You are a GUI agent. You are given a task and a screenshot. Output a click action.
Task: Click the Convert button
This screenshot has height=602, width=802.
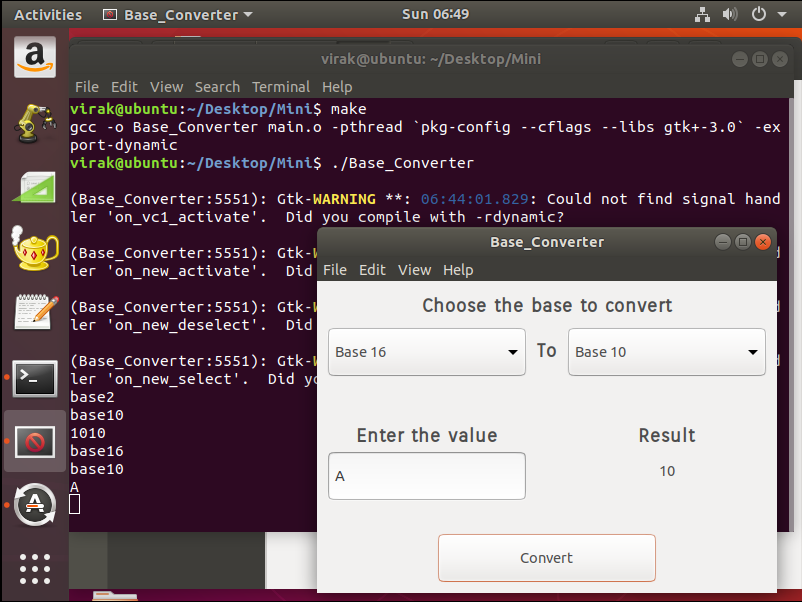[546, 558]
